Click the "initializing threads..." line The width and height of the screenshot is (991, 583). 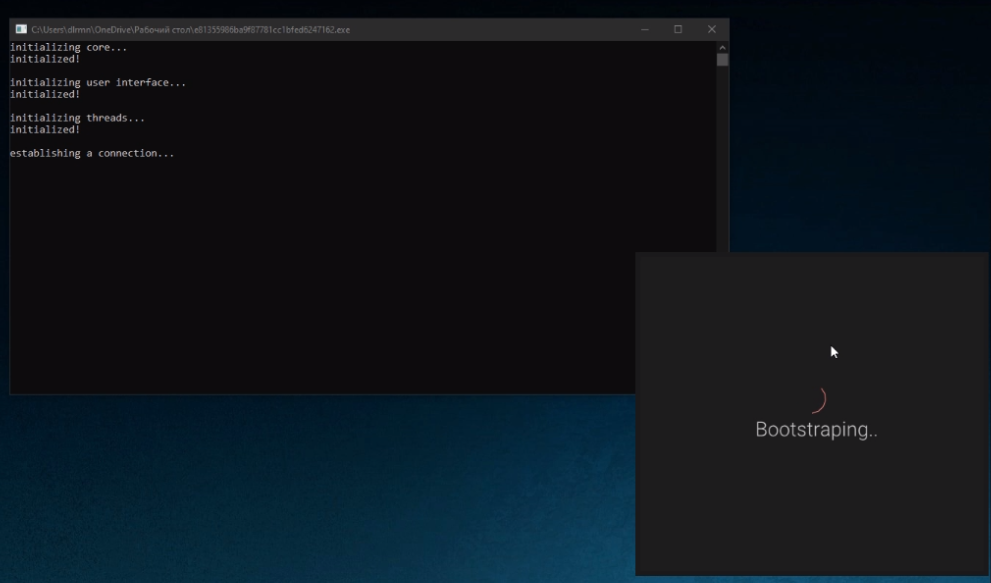pos(77,118)
